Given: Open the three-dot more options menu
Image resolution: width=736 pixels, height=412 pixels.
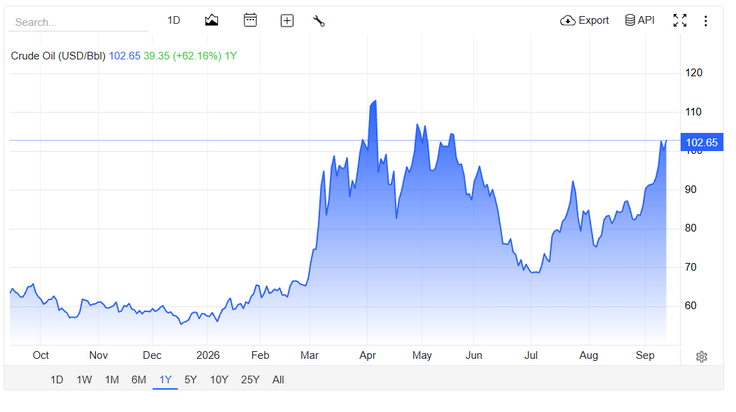Looking at the screenshot, I should point(705,21).
